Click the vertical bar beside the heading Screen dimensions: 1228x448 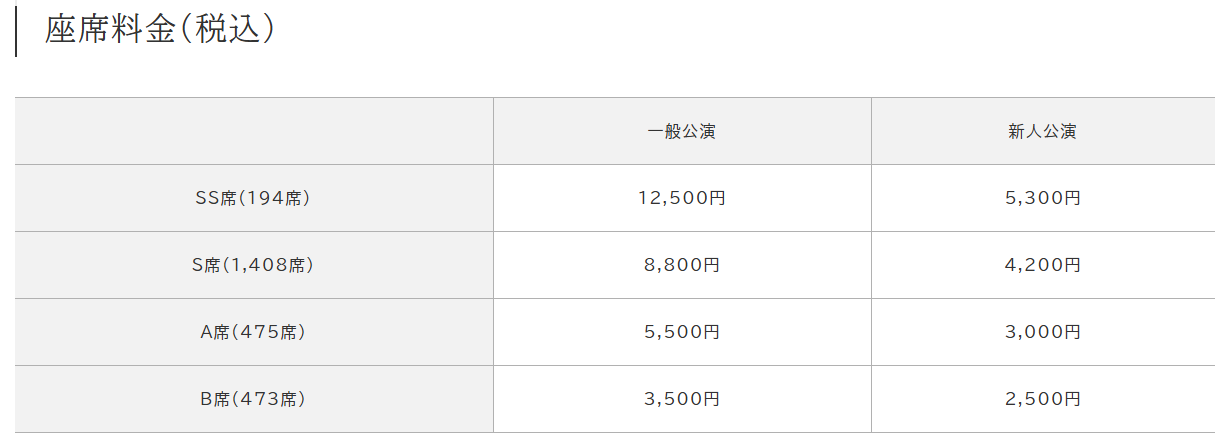coord(16,30)
